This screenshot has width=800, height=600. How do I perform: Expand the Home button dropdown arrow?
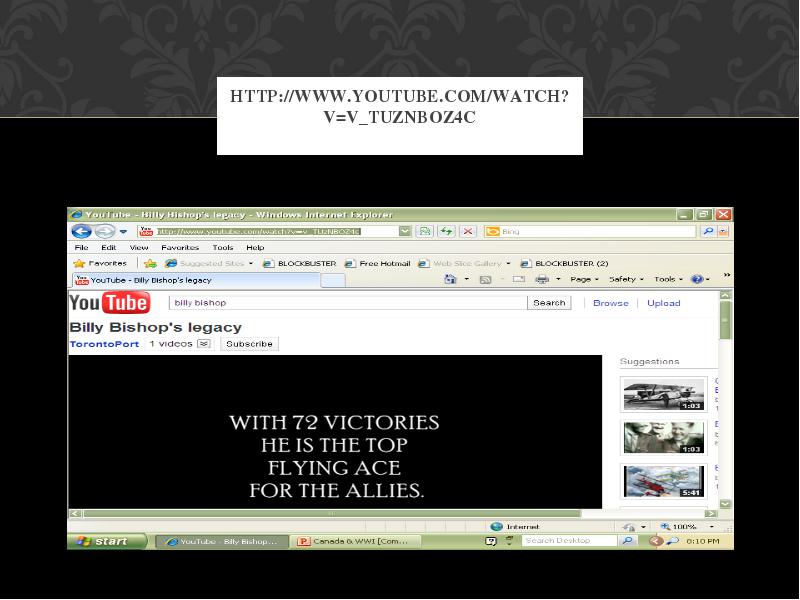click(x=466, y=279)
